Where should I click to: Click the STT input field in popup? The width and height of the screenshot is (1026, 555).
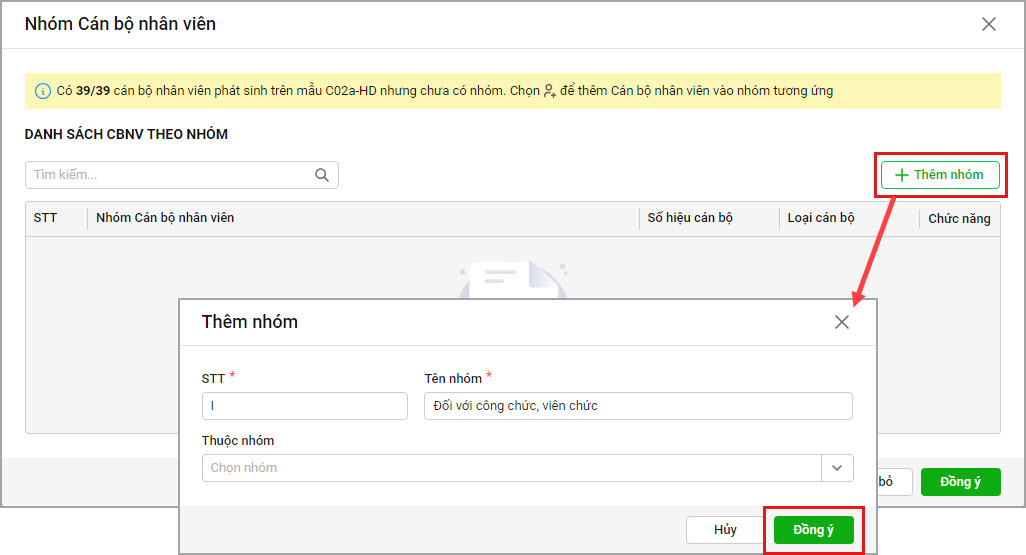304,406
